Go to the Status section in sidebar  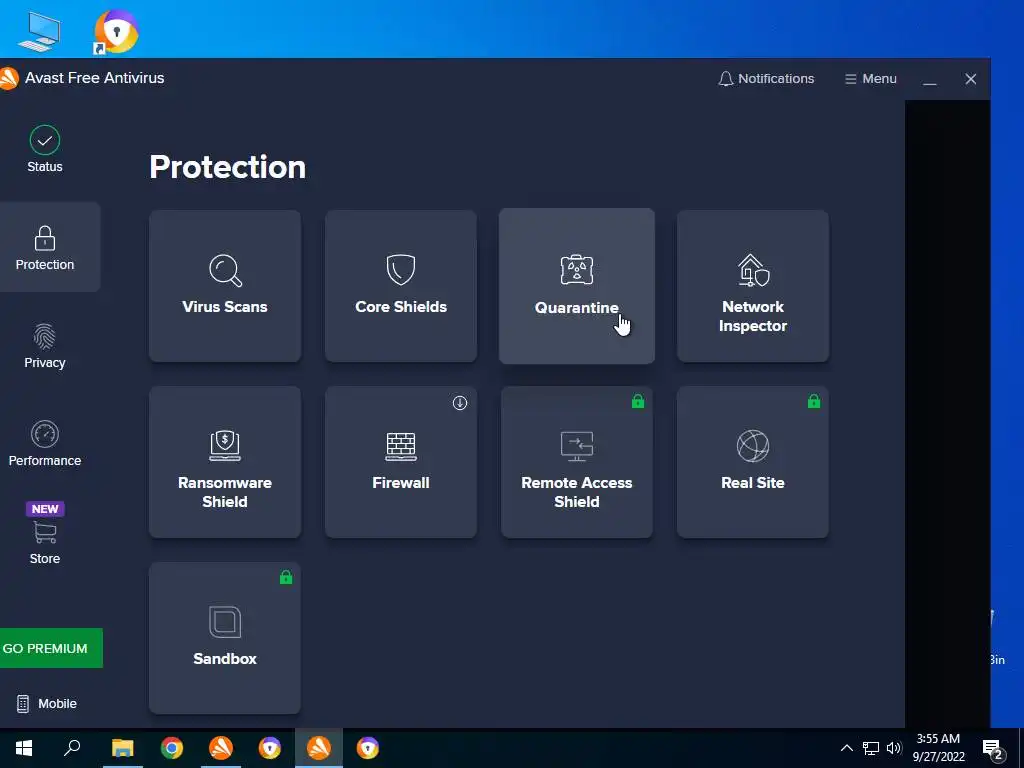pyautogui.click(x=44, y=150)
